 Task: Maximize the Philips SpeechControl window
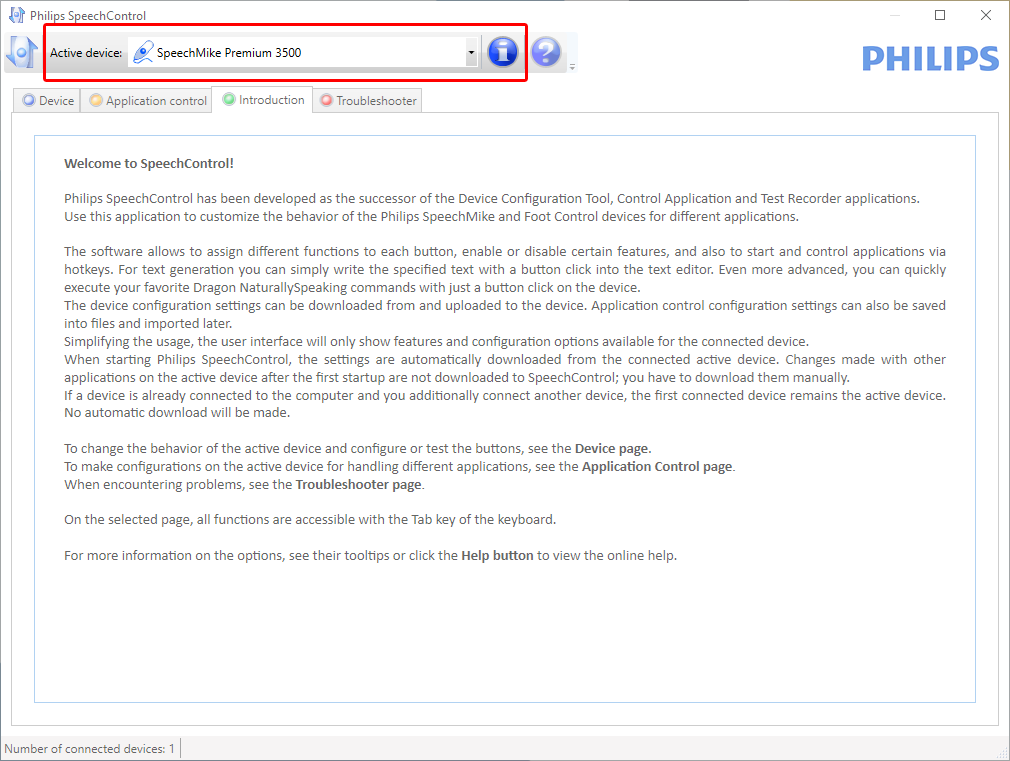(940, 15)
